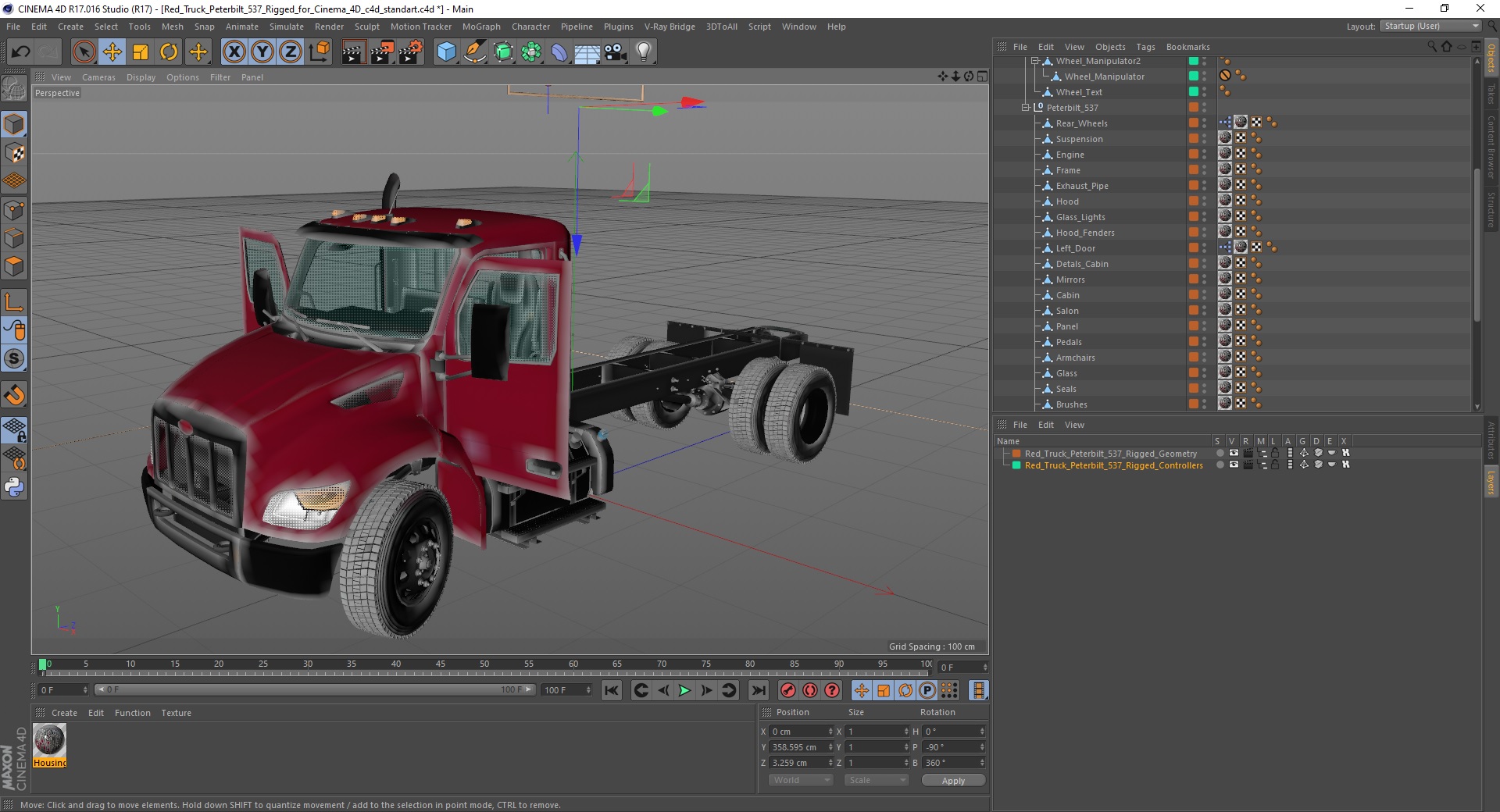Click Controllers layer green color swatch
The width and height of the screenshot is (1500, 812).
coord(1016,465)
